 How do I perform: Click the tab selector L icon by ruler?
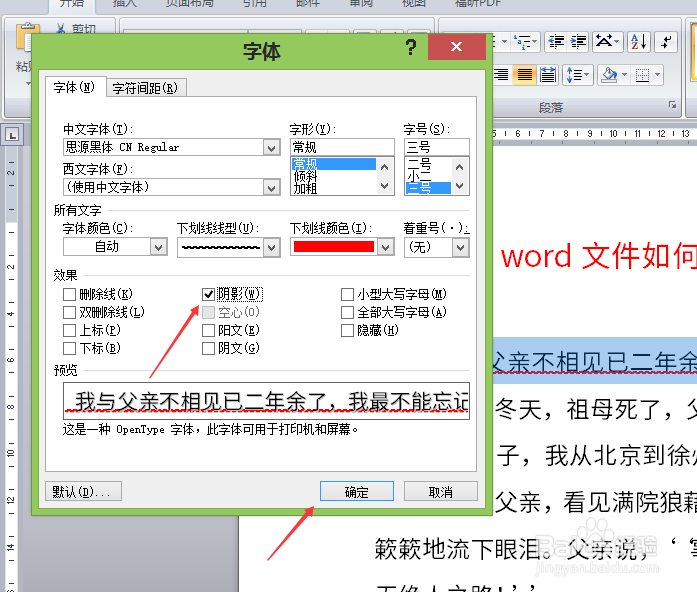tap(12, 135)
